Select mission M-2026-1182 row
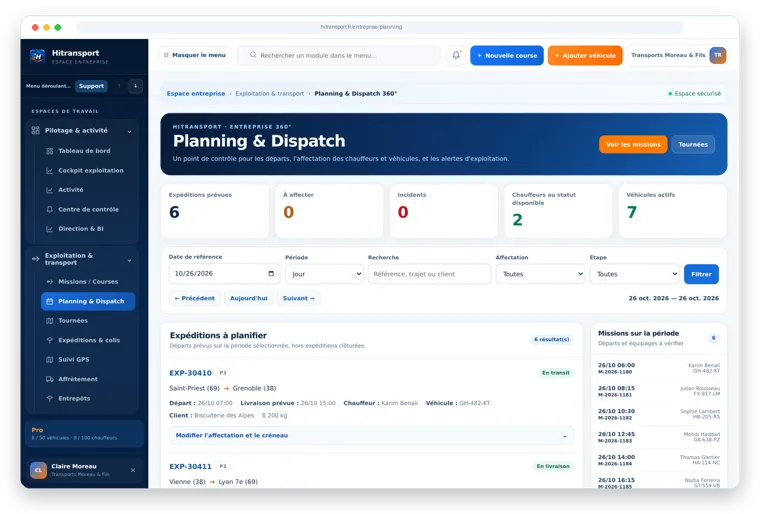Image resolution: width=760 pixels, height=514 pixels. (x=659, y=414)
